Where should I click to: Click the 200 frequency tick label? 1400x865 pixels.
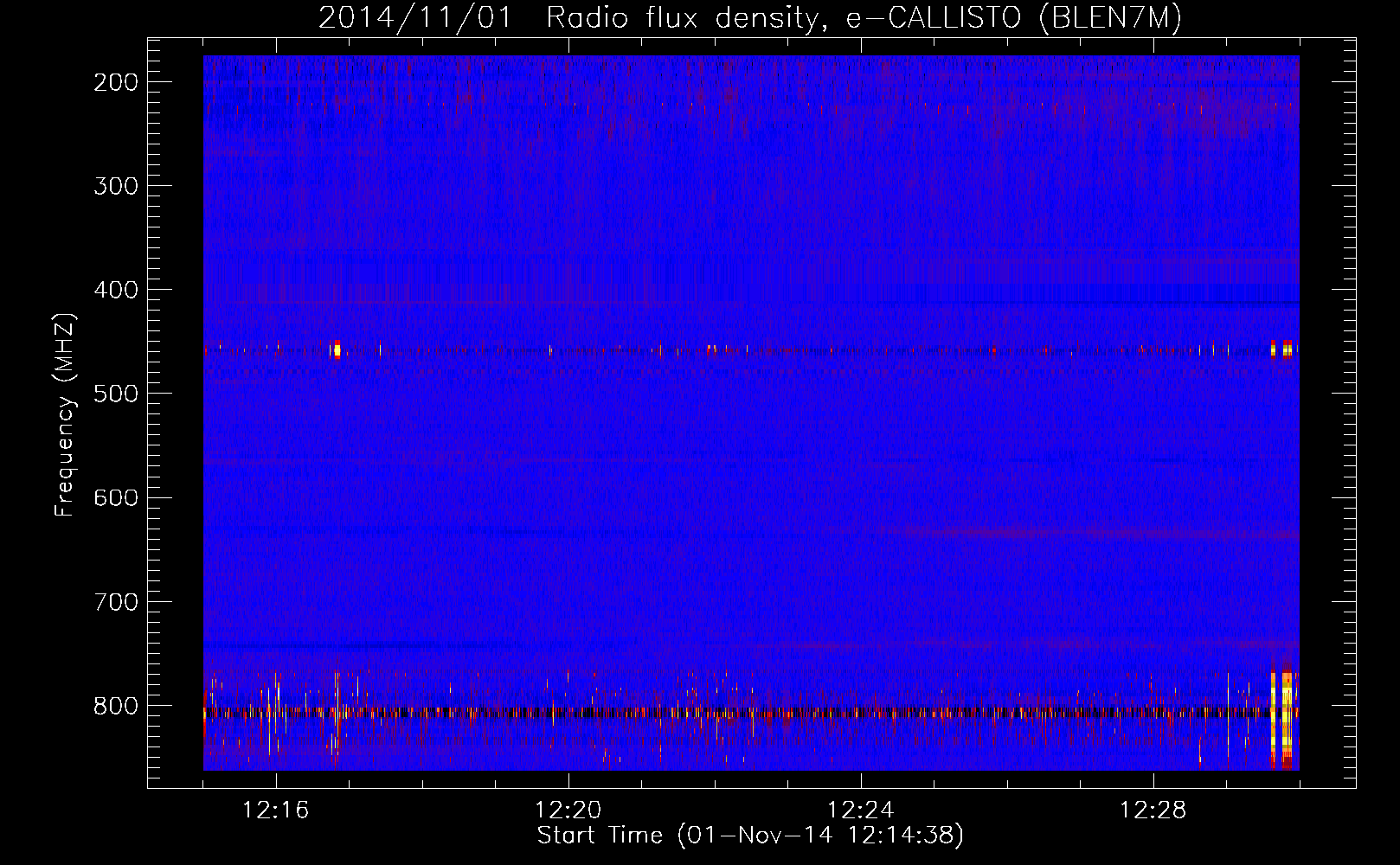(116, 82)
